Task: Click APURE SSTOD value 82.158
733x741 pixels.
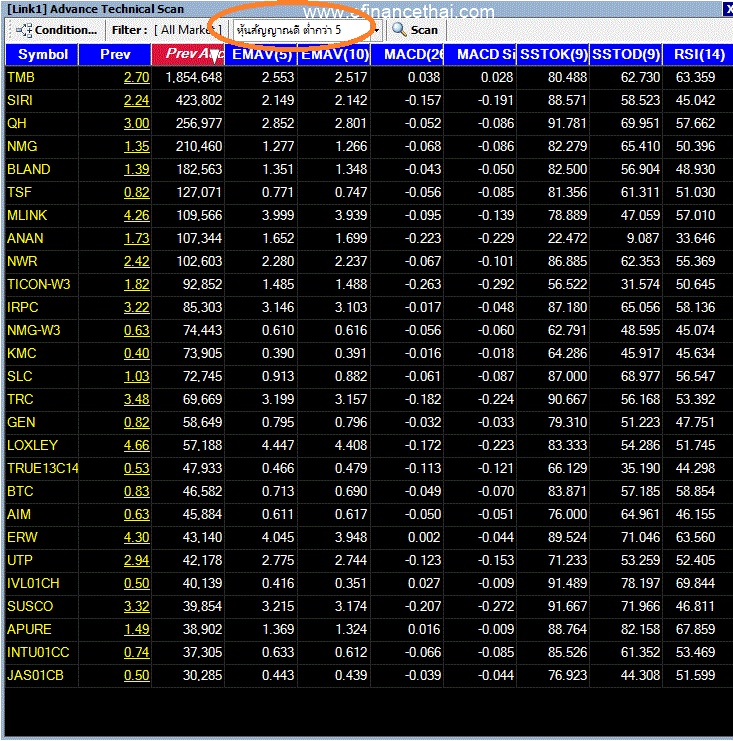Action: pos(640,629)
